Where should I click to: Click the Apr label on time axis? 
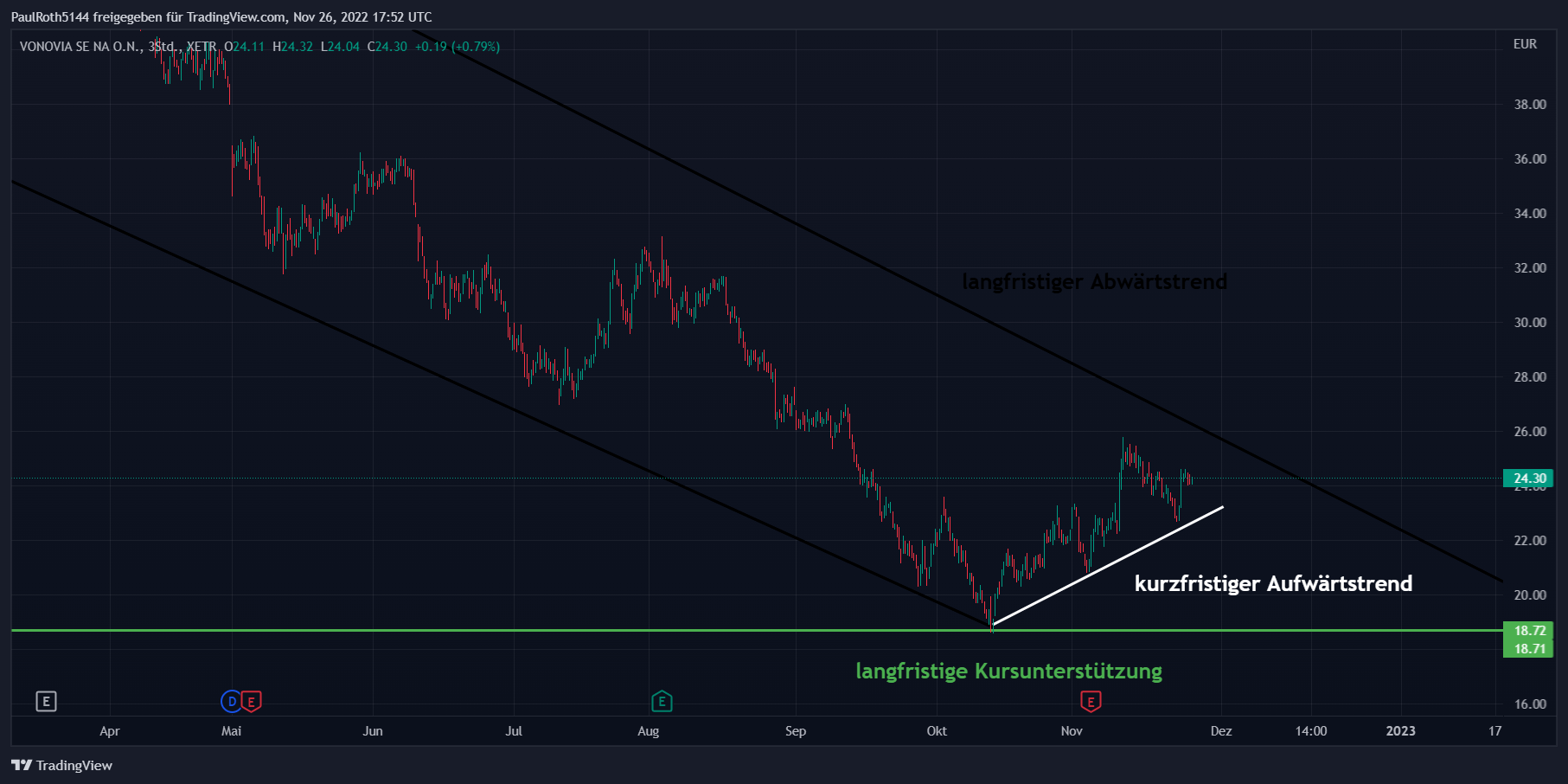click(110, 731)
